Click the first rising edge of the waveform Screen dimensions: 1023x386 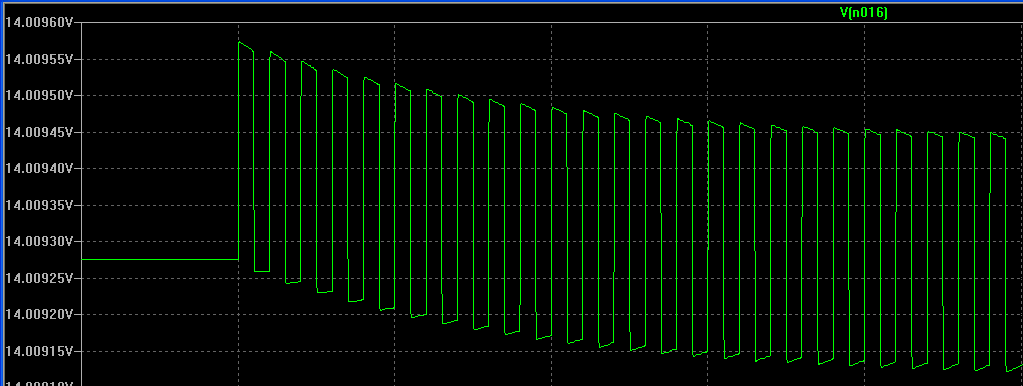pos(239,151)
